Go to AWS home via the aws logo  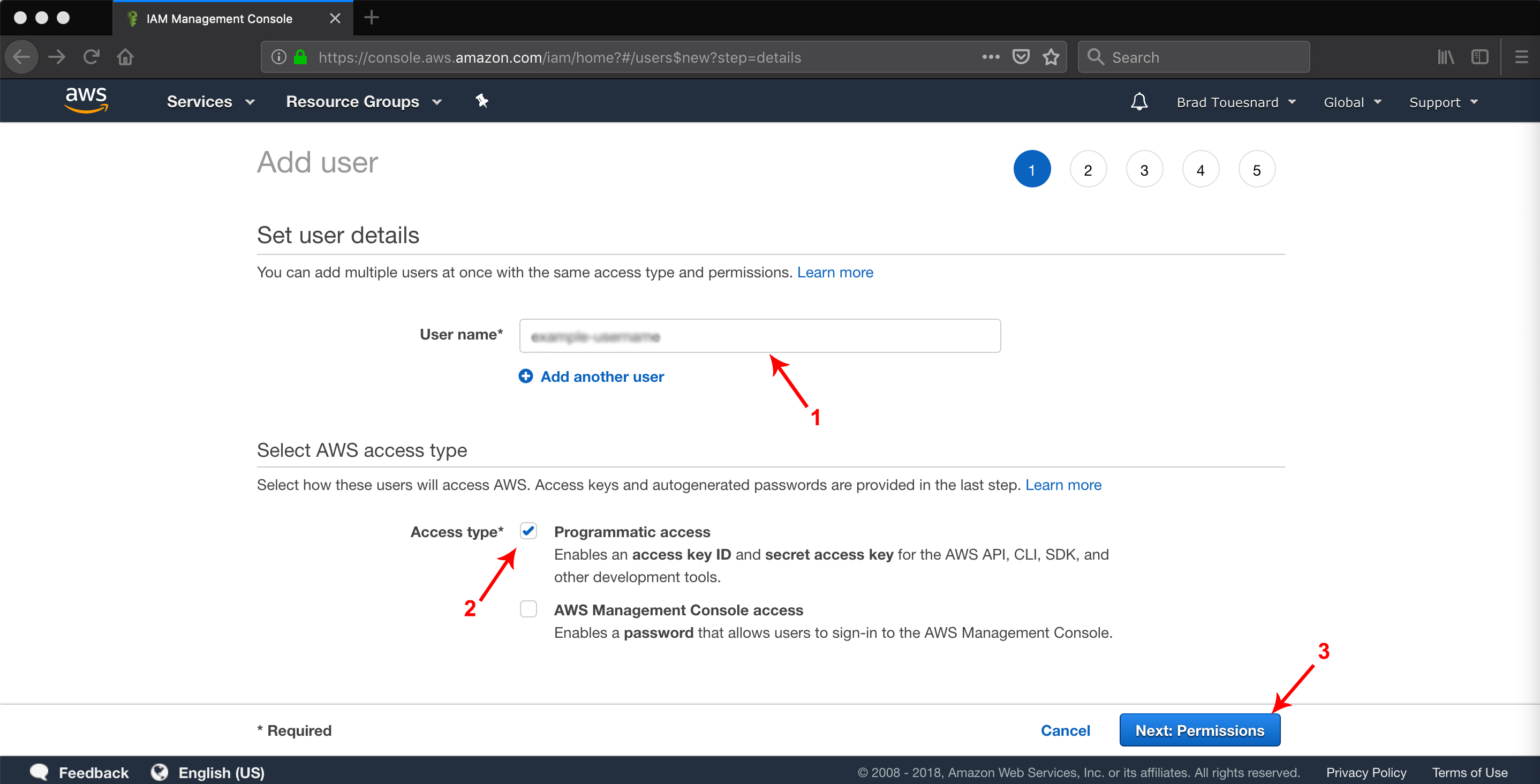click(x=86, y=100)
